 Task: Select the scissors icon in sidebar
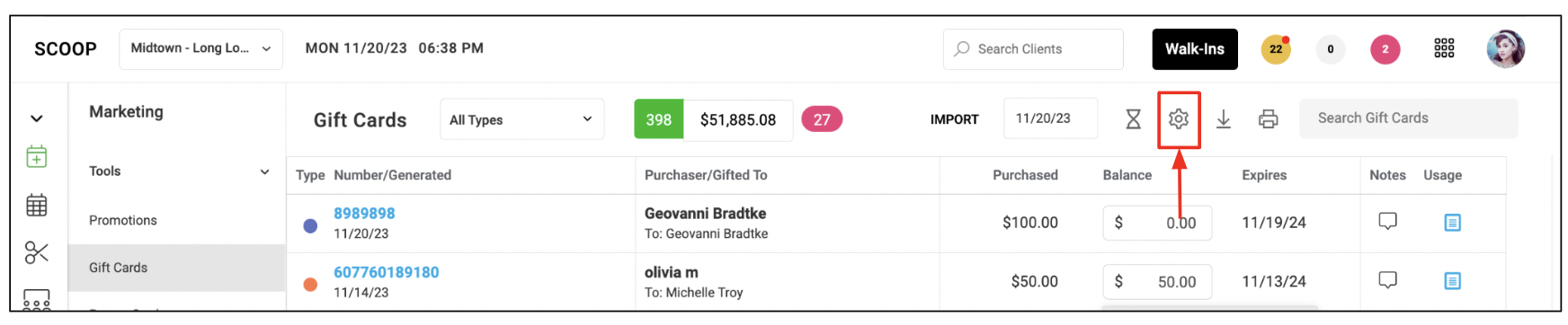37,253
